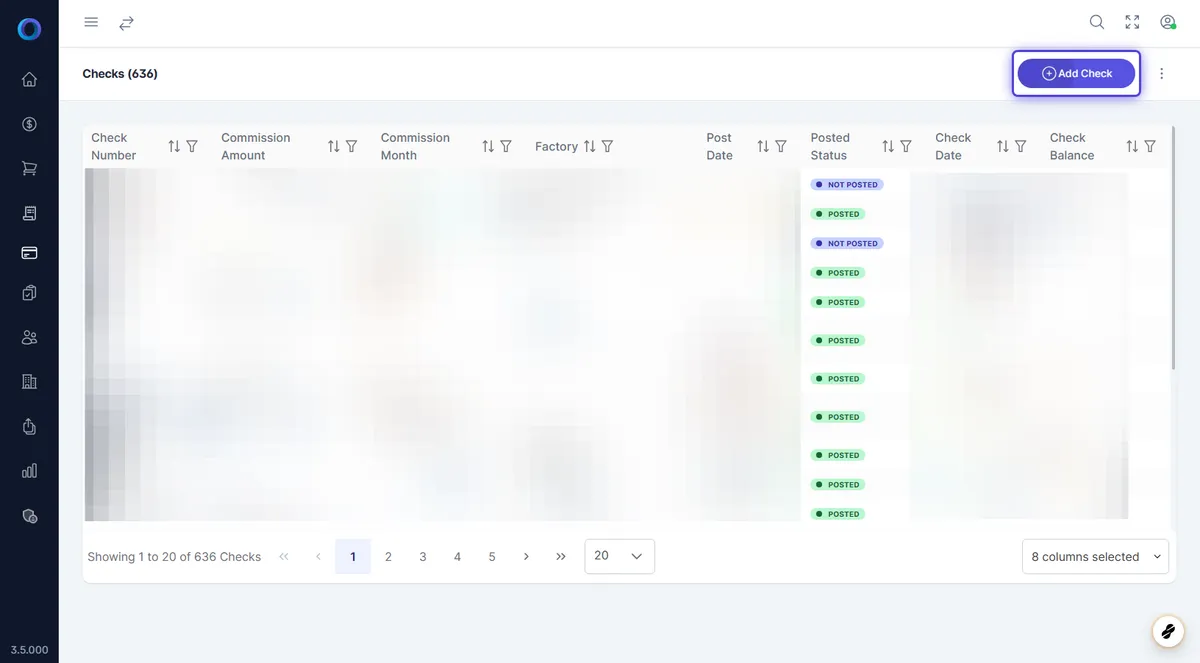Filter the Posted Status column
This screenshot has width=1200, height=663.
click(x=906, y=146)
